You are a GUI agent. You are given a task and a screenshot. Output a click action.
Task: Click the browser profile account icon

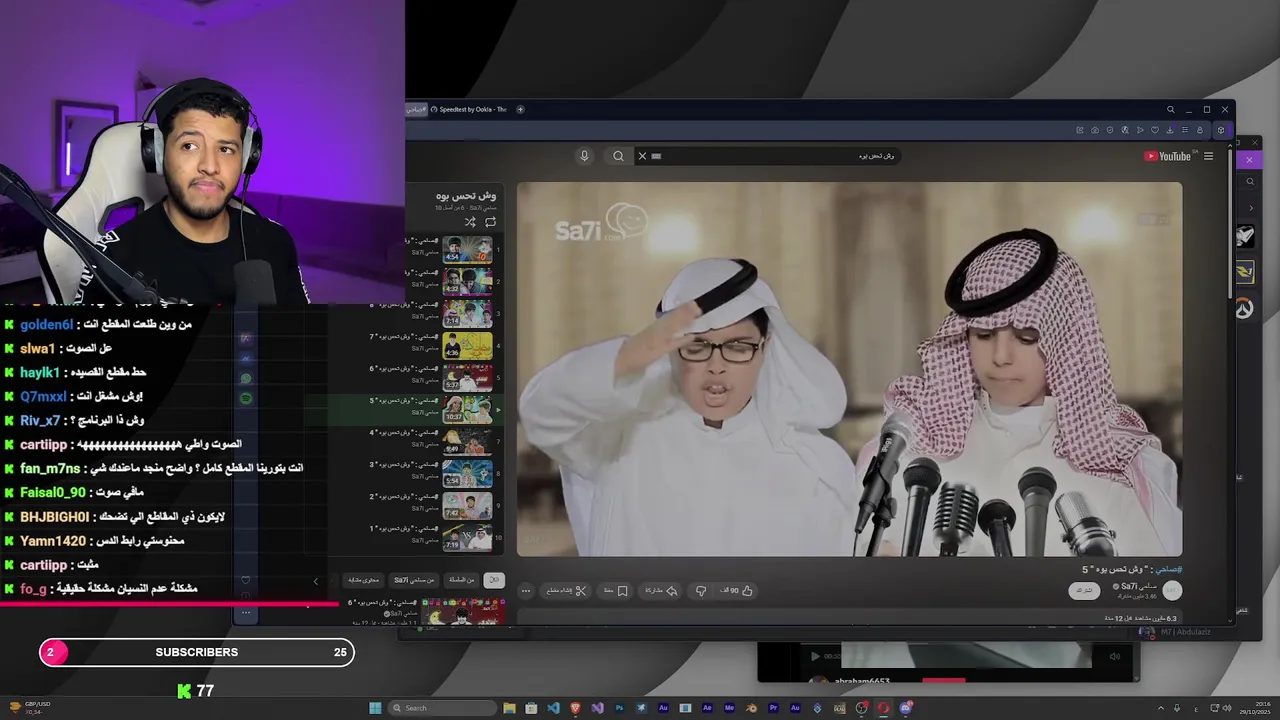(1200, 130)
